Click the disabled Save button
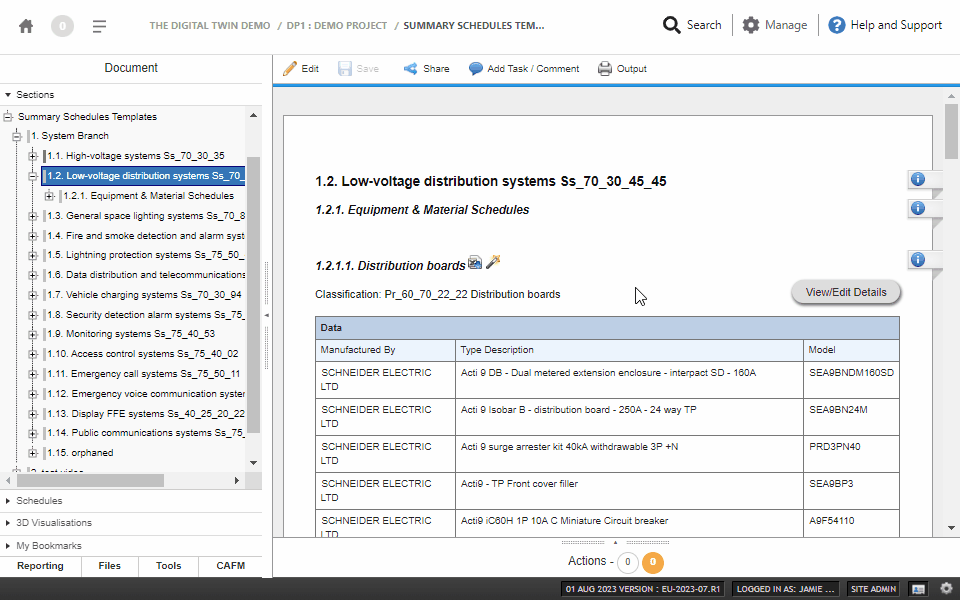This screenshot has width=960, height=600. (358, 69)
